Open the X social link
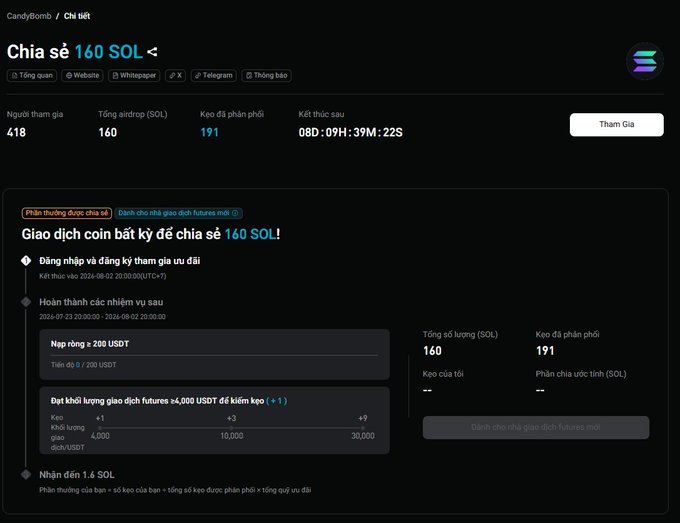Viewport: 680px width, 523px height. [175, 75]
